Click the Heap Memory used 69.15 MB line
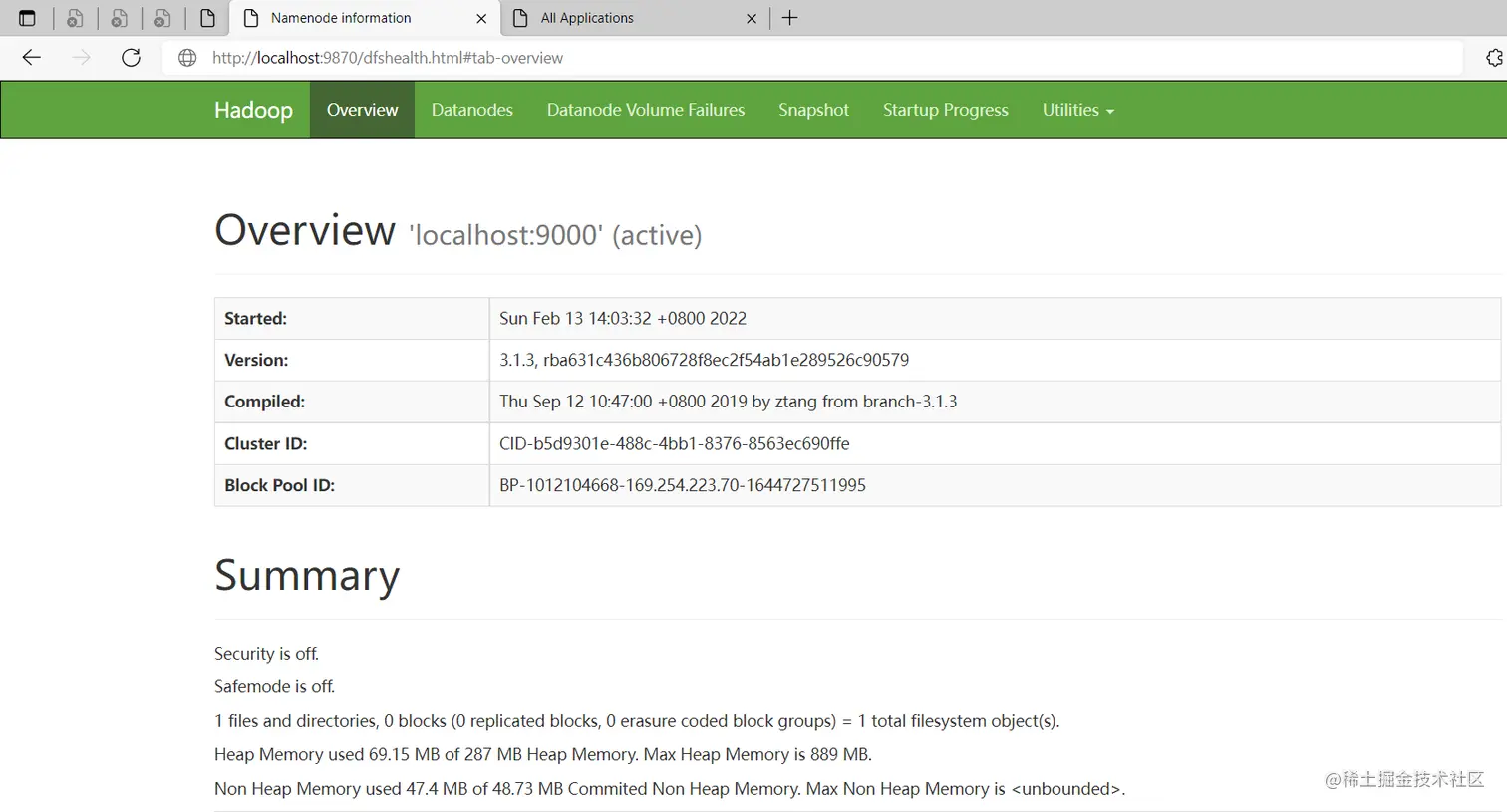The width and height of the screenshot is (1507, 812). (x=543, y=755)
